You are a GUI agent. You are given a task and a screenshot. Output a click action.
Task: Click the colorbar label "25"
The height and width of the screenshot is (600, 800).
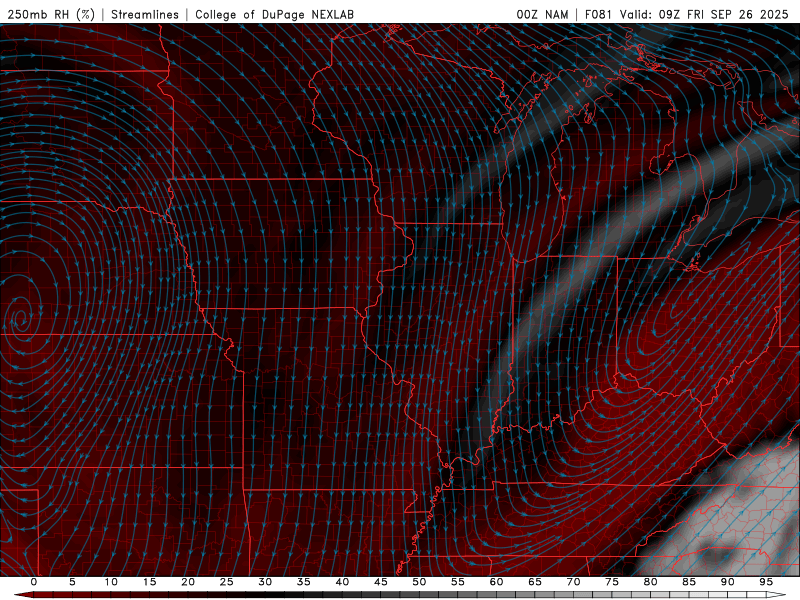coord(226,582)
